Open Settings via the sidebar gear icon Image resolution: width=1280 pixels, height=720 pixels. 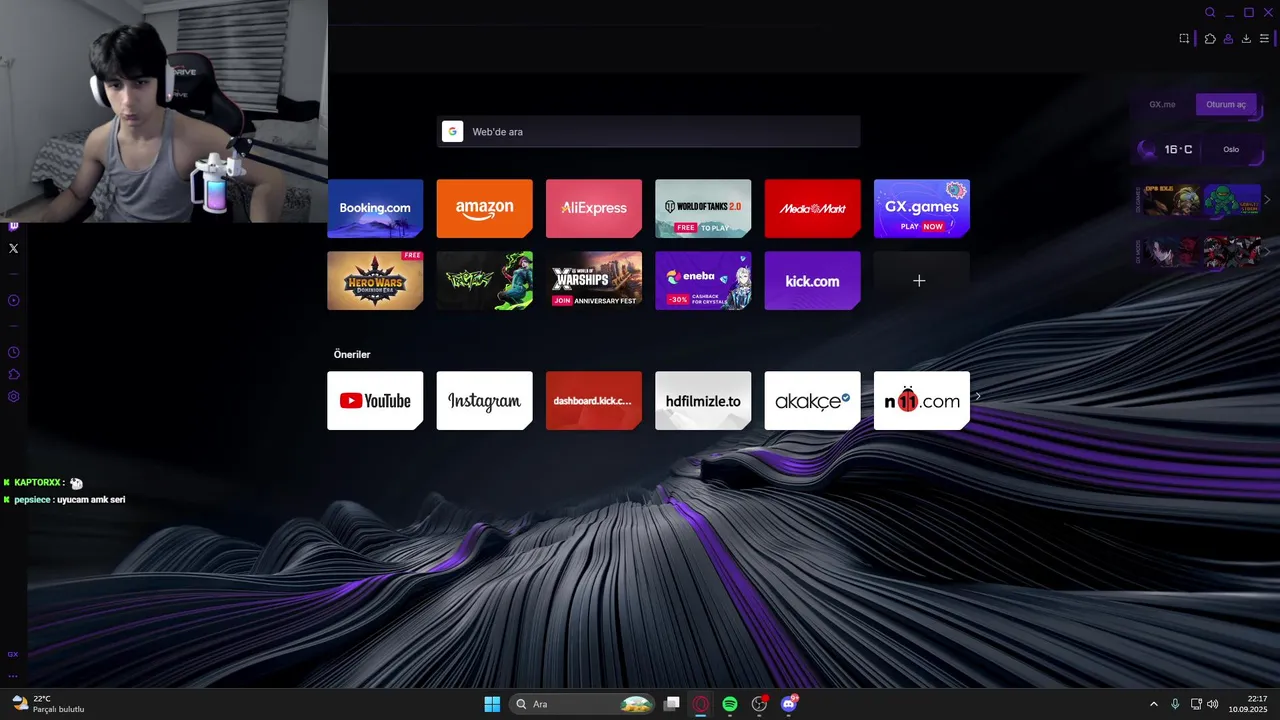(13, 396)
